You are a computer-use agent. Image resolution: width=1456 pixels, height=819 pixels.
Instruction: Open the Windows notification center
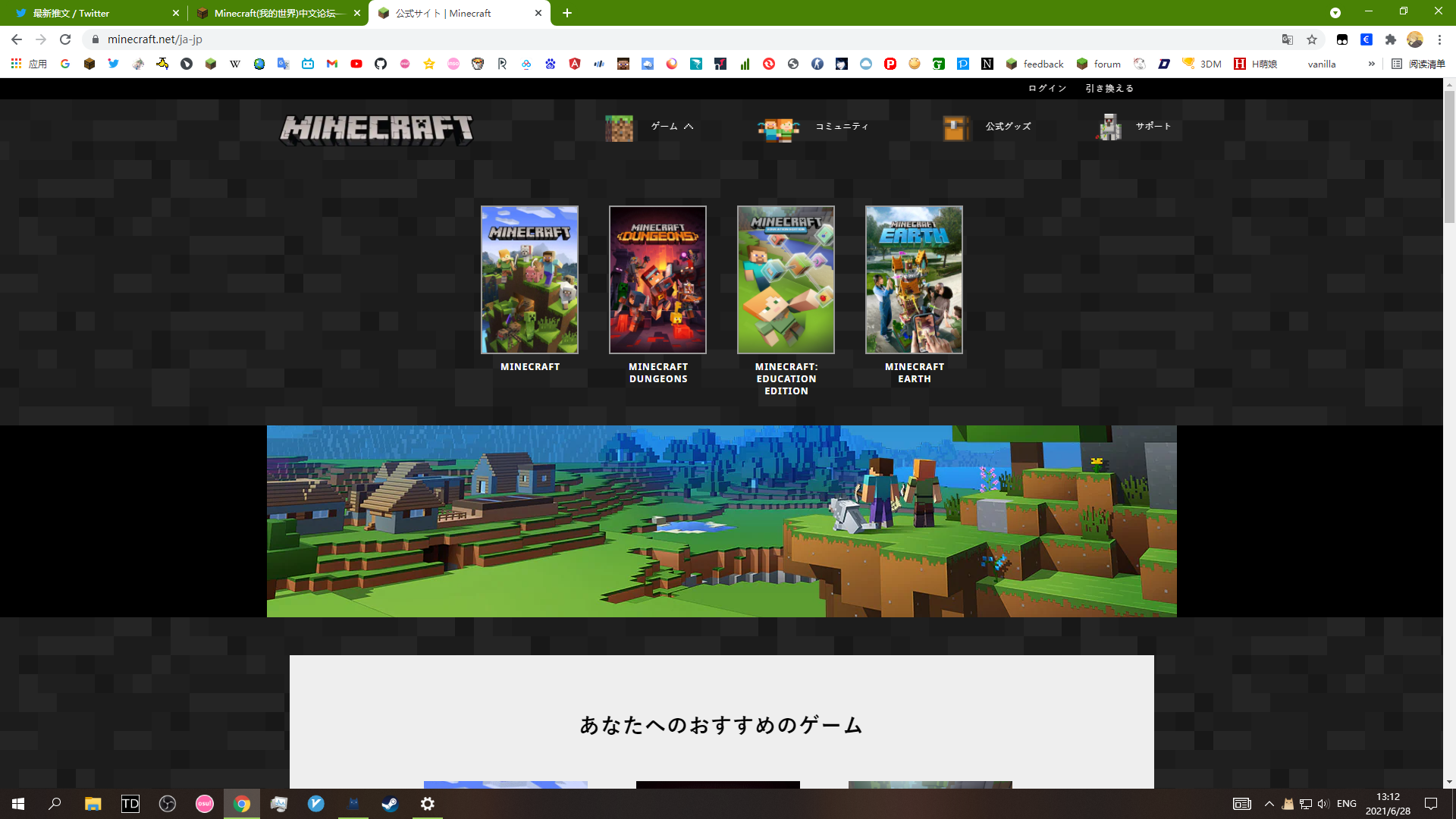(1431, 804)
